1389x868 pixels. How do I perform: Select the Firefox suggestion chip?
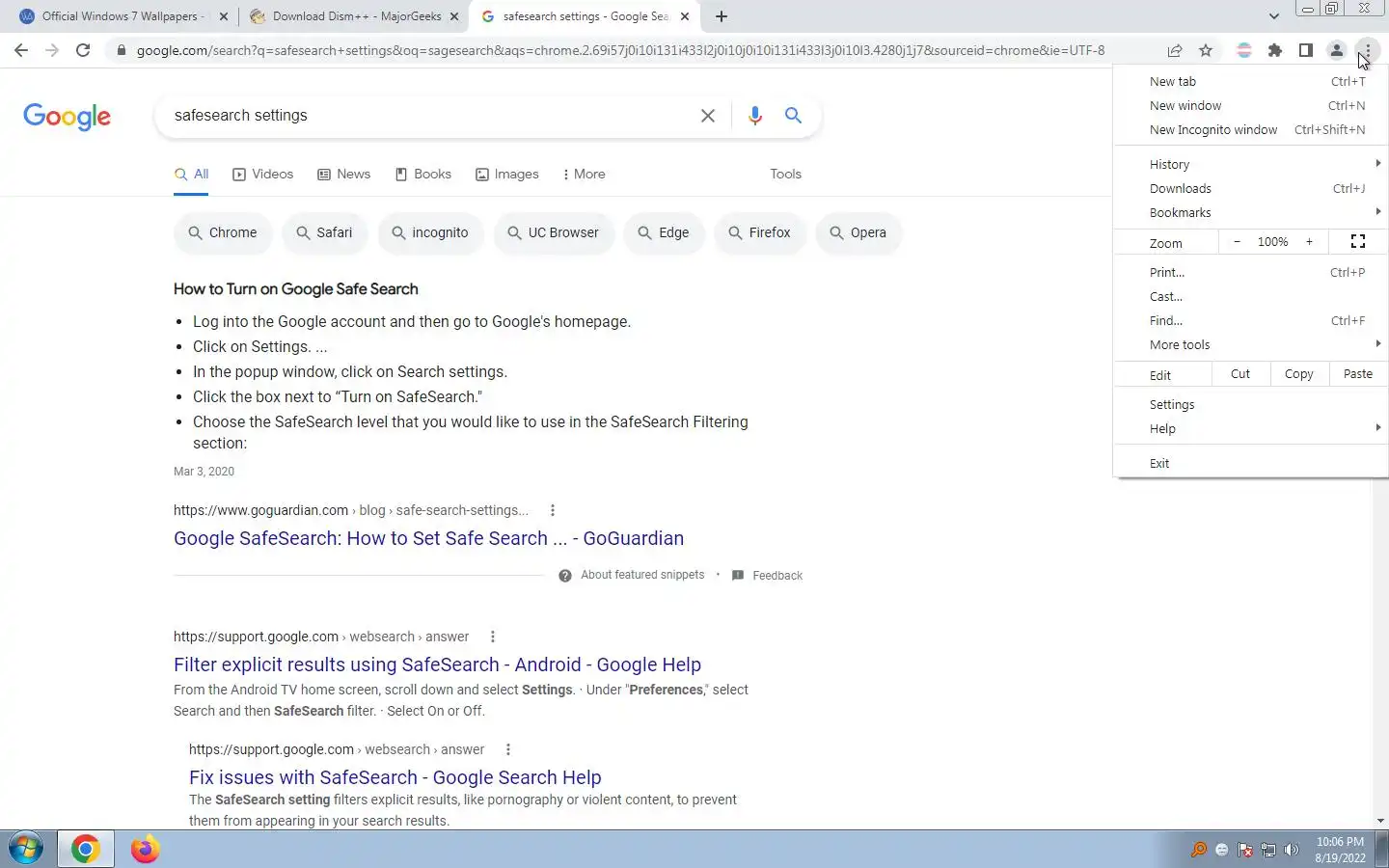(759, 233)
